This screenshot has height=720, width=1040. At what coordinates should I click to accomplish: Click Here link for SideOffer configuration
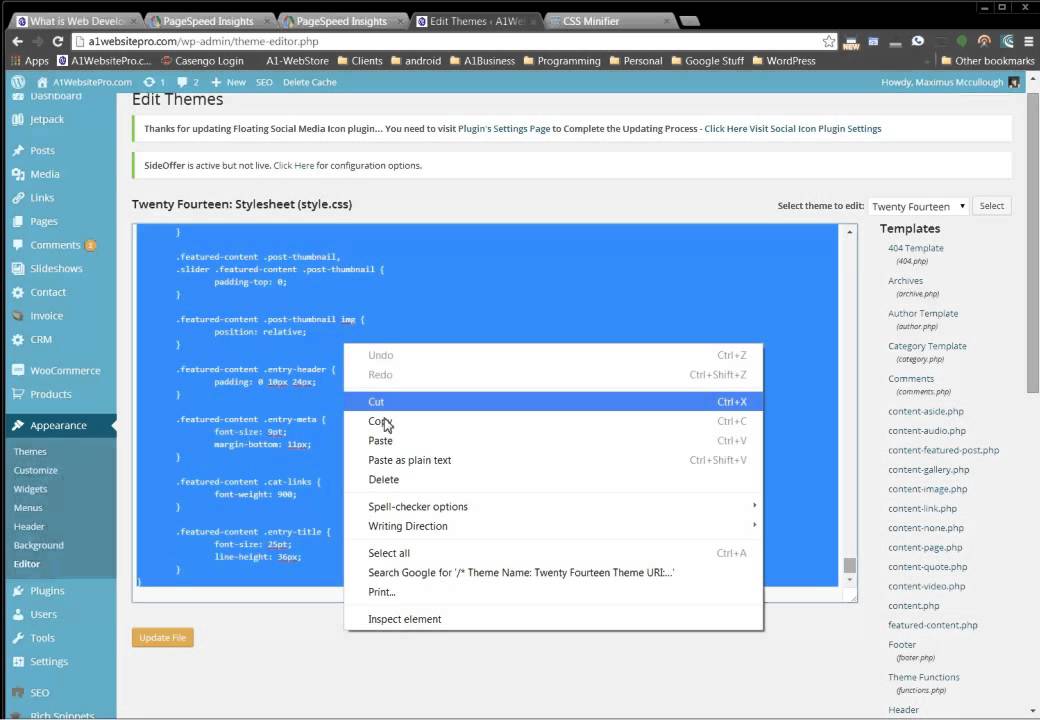pyautogui.click(x=294, y=166)
